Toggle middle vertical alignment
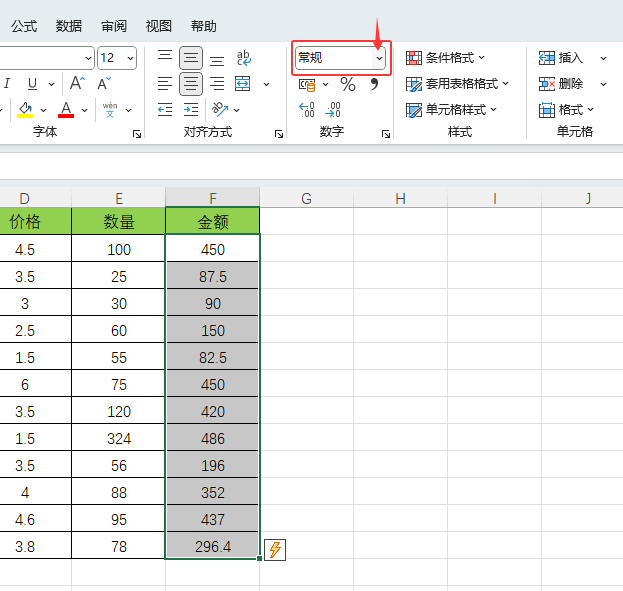 point(191,58)
